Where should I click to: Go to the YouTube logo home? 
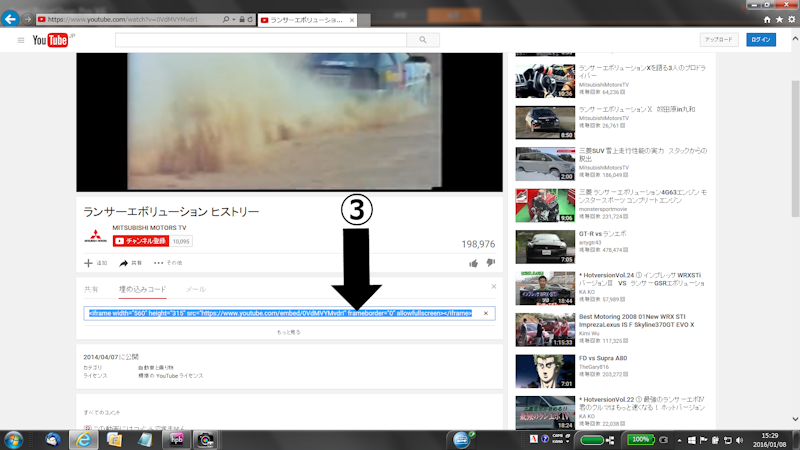(x=51, y=40)
